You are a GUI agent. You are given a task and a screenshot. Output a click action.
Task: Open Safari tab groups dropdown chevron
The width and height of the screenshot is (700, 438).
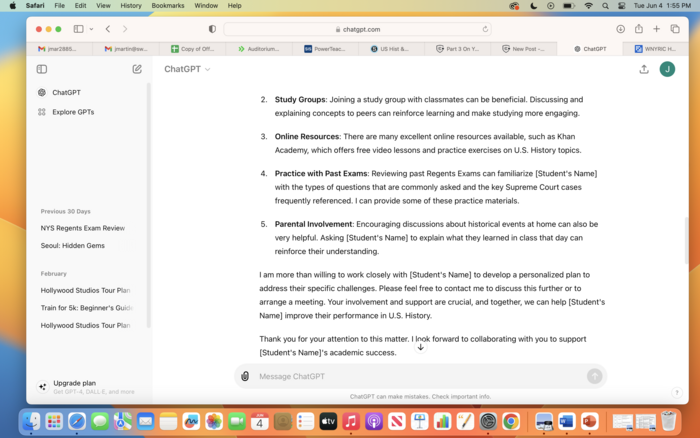[x=90, y=29]
